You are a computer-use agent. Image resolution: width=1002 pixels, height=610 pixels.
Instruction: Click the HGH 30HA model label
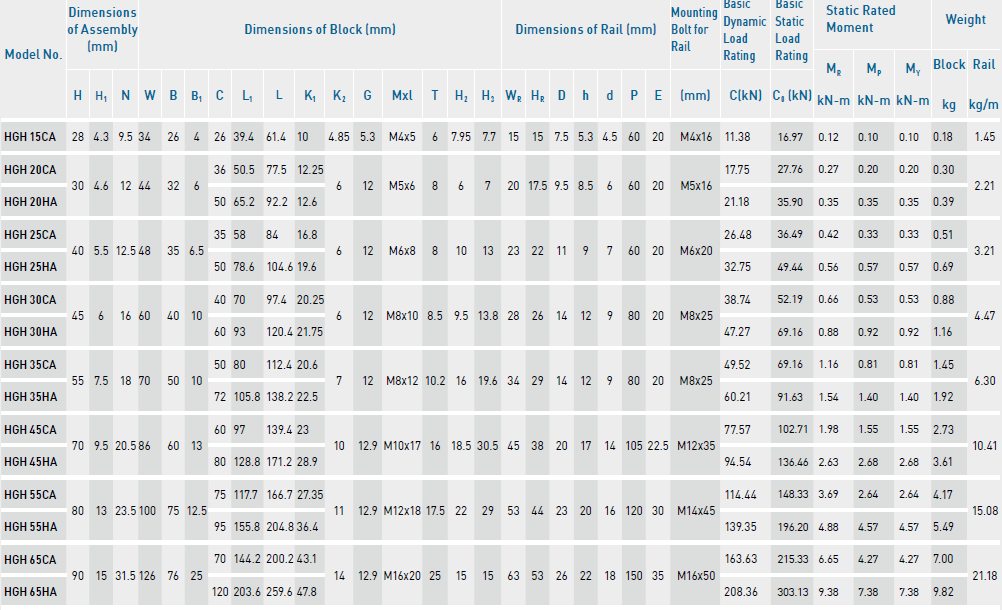tap(30, 331)
